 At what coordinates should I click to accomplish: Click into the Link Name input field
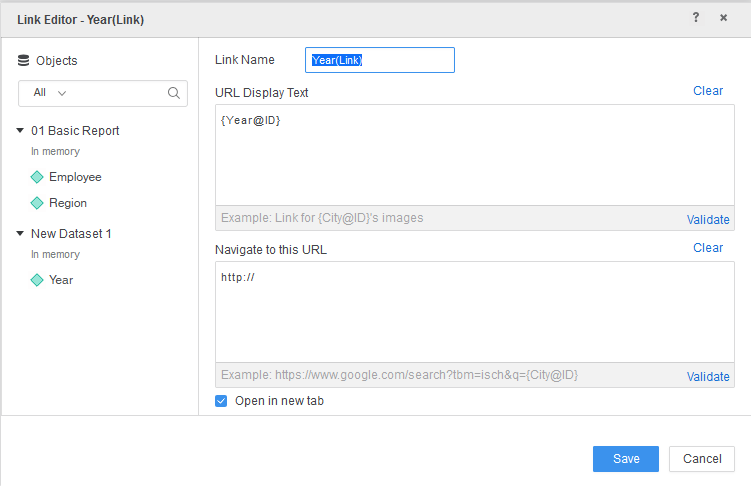[379, 60]
